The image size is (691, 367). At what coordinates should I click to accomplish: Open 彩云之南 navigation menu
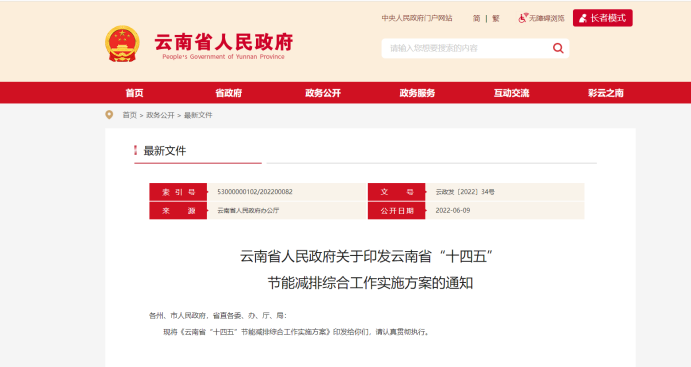(x=606, y=93)
